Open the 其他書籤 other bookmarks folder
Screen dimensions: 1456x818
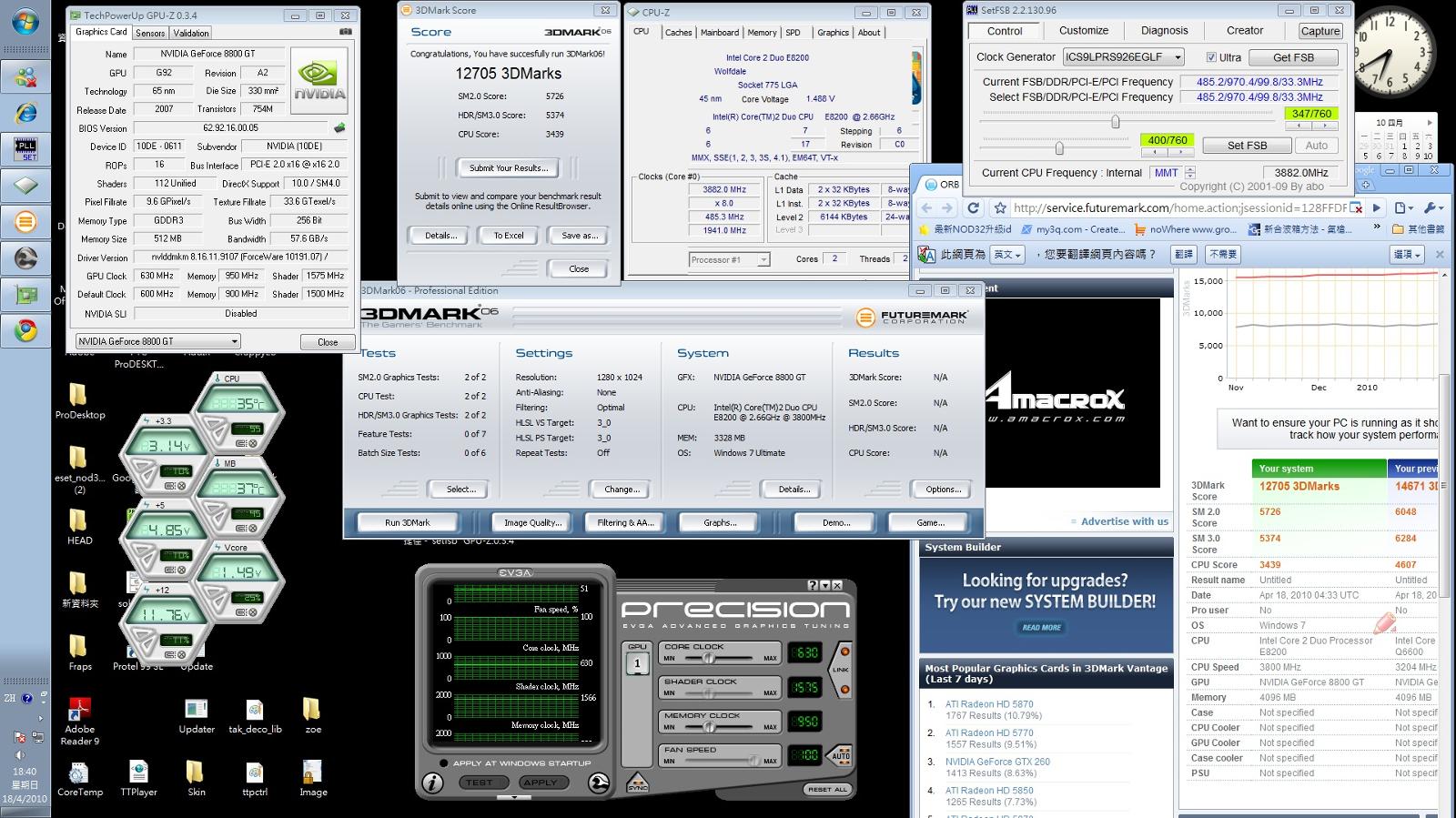tap(1419, 229)
